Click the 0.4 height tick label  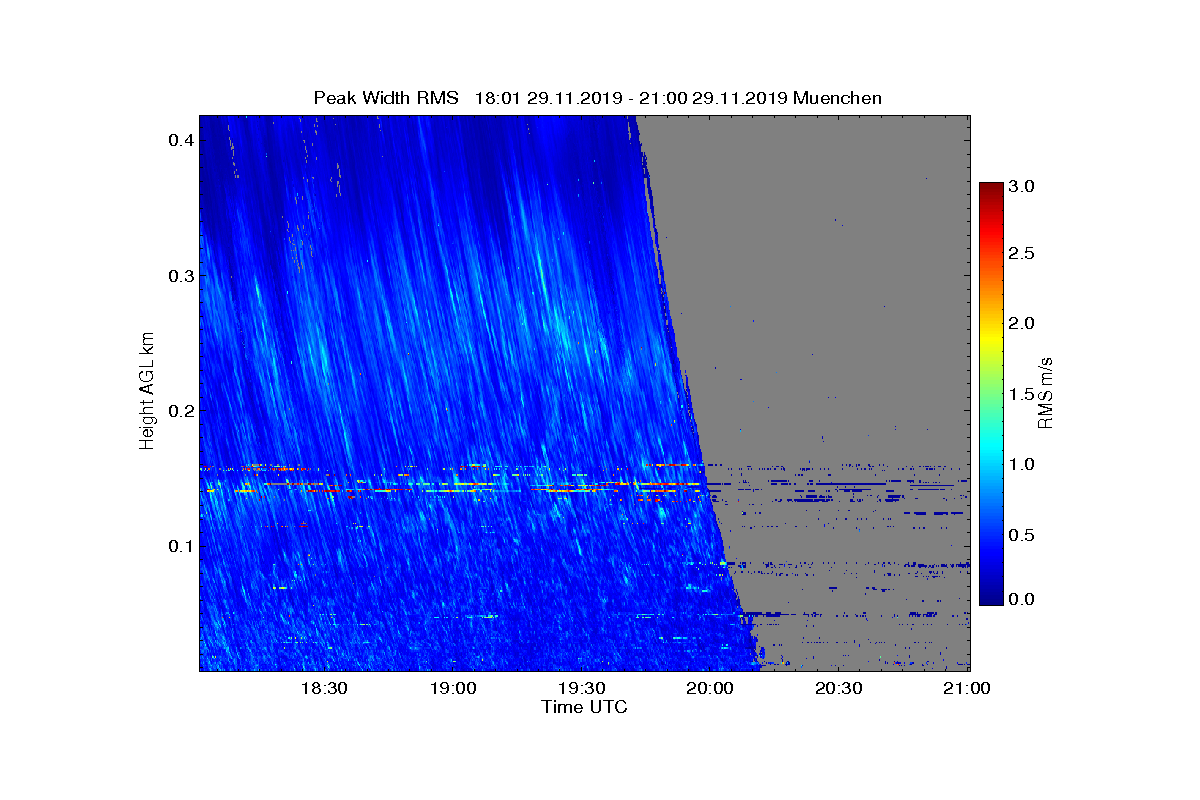click(179, 140)
